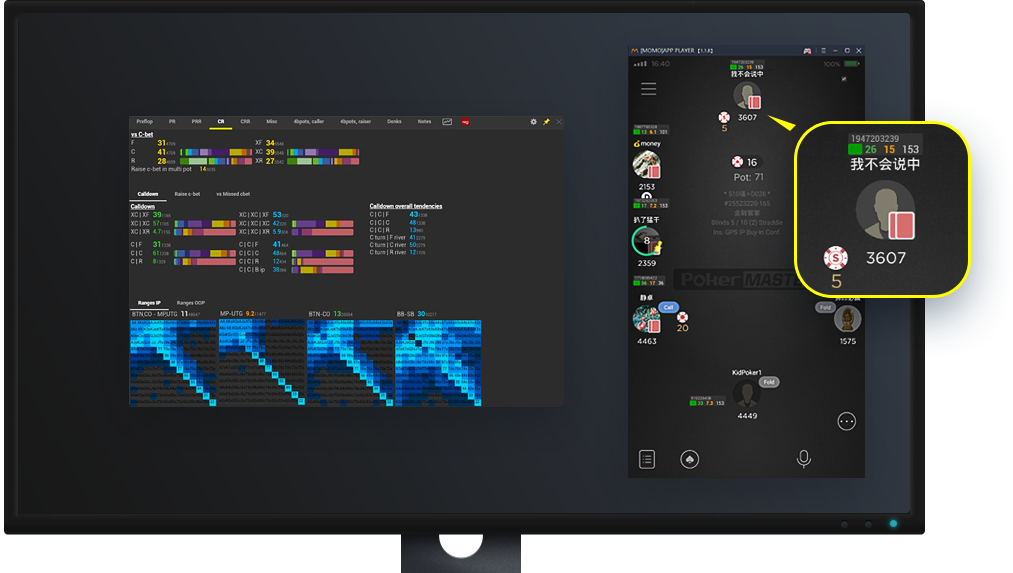Click KidPoker1 player avatar
Viewport: 1013px width, 573px height.
point(745,393)
